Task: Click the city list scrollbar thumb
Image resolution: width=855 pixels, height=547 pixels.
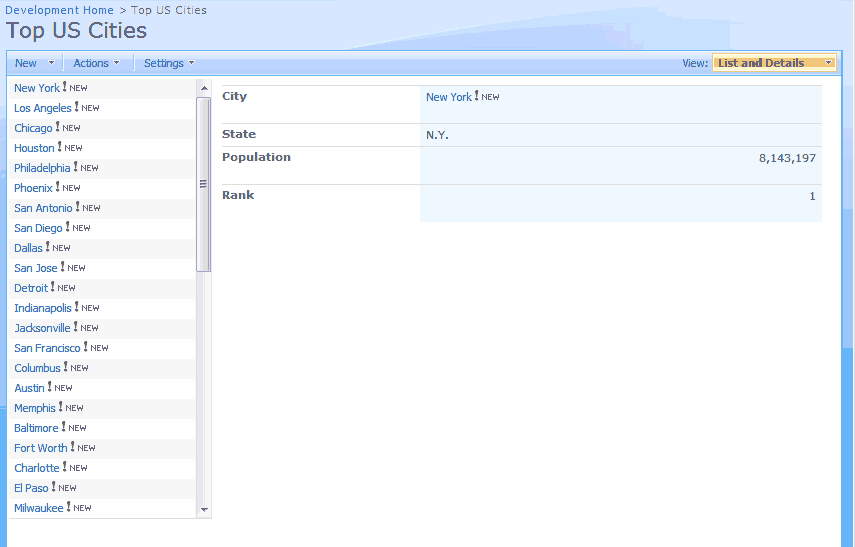Action: tap(204, 184)
